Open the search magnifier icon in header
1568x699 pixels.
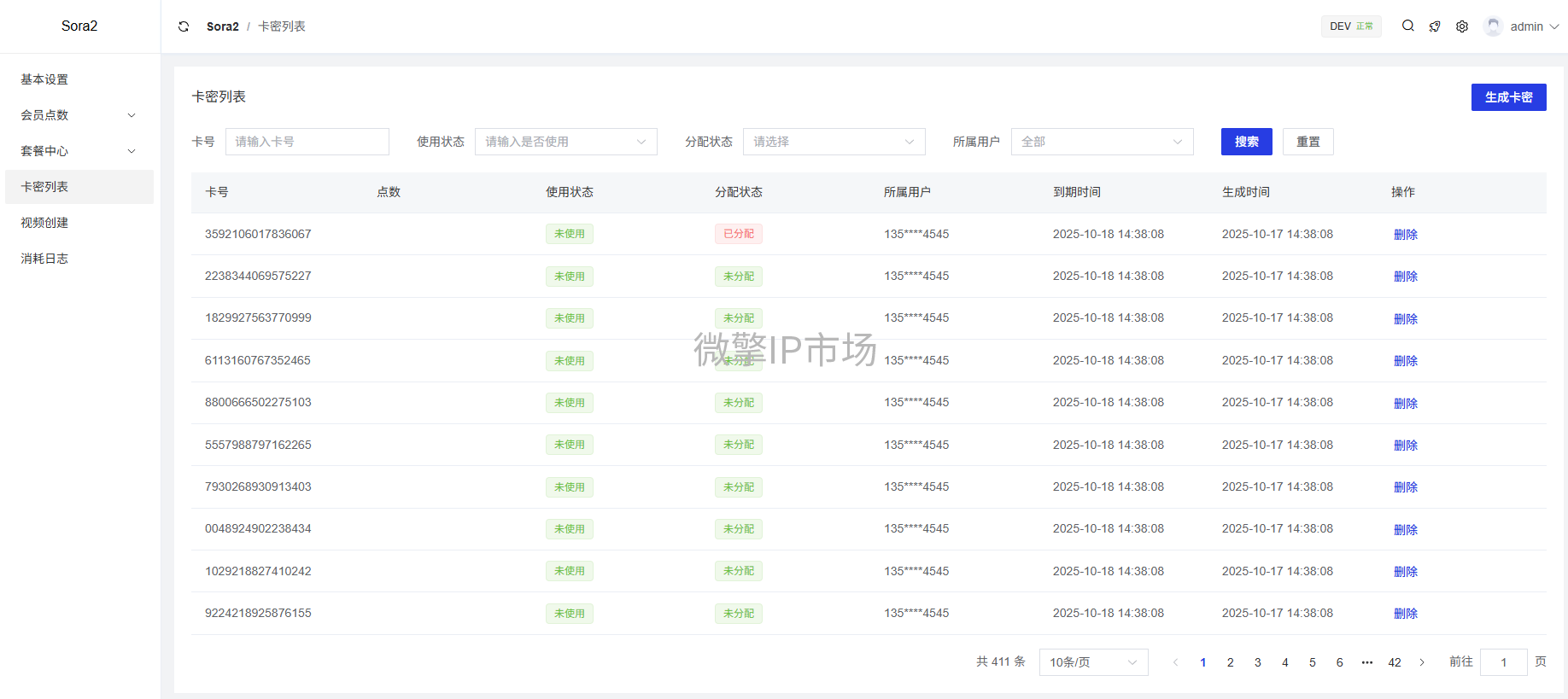click(1408, 26)
